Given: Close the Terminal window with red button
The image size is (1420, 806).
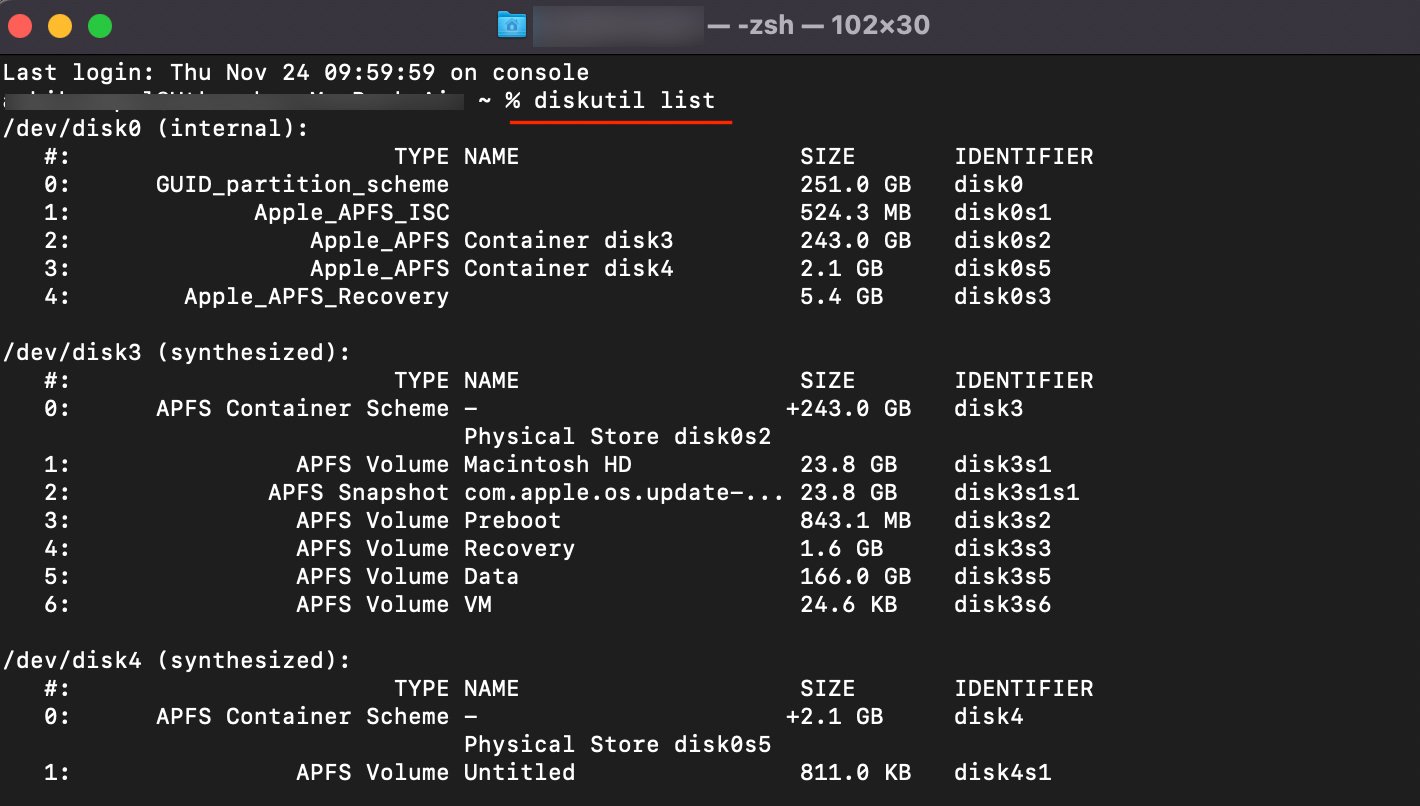Looking at the screenshot, I should tap(20, 26).
